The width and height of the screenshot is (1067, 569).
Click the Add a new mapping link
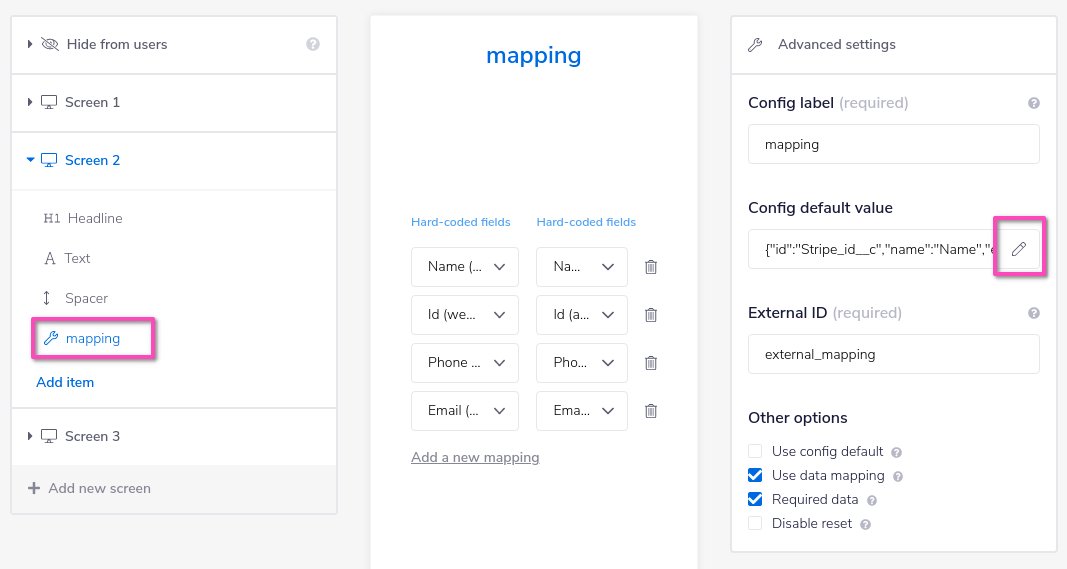pos(475,457)
